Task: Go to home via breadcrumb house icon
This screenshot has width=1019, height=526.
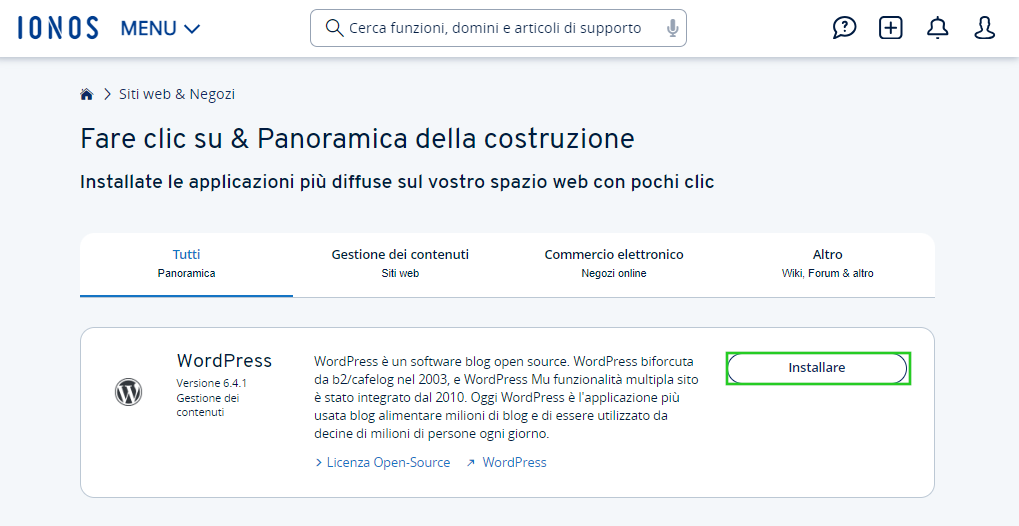Action: [x=86, y=94]
